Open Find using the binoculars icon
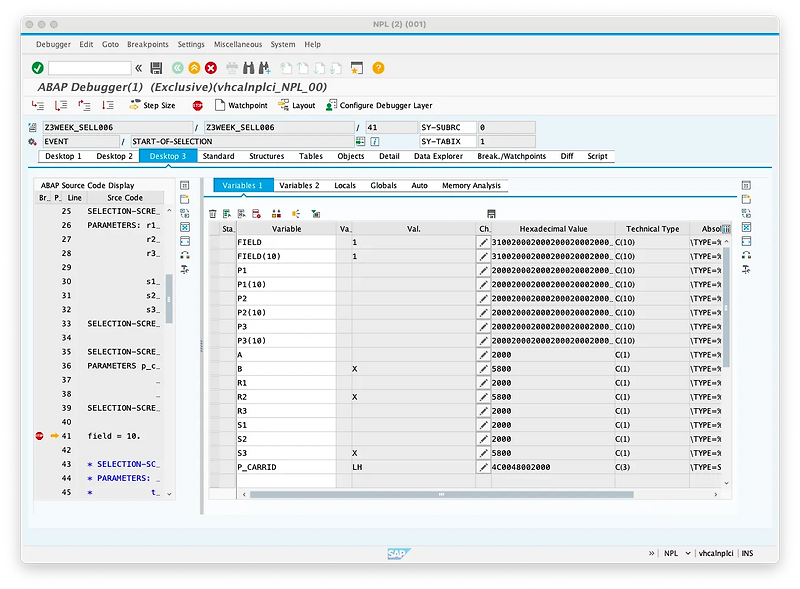This screenshot has height=589, width=800. (247, 68)
